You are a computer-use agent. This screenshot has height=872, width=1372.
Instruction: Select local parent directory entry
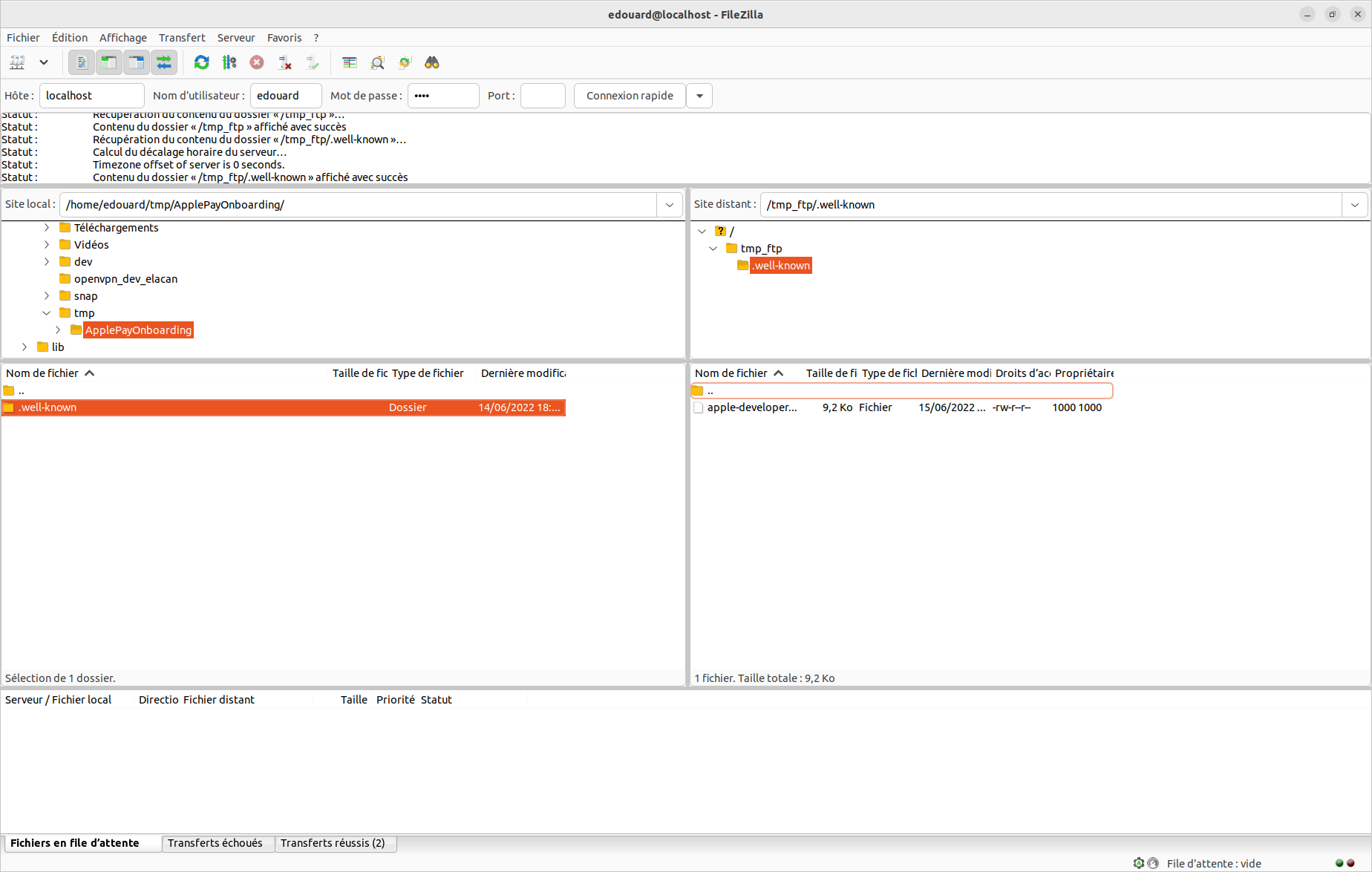[x=284, y=390]
